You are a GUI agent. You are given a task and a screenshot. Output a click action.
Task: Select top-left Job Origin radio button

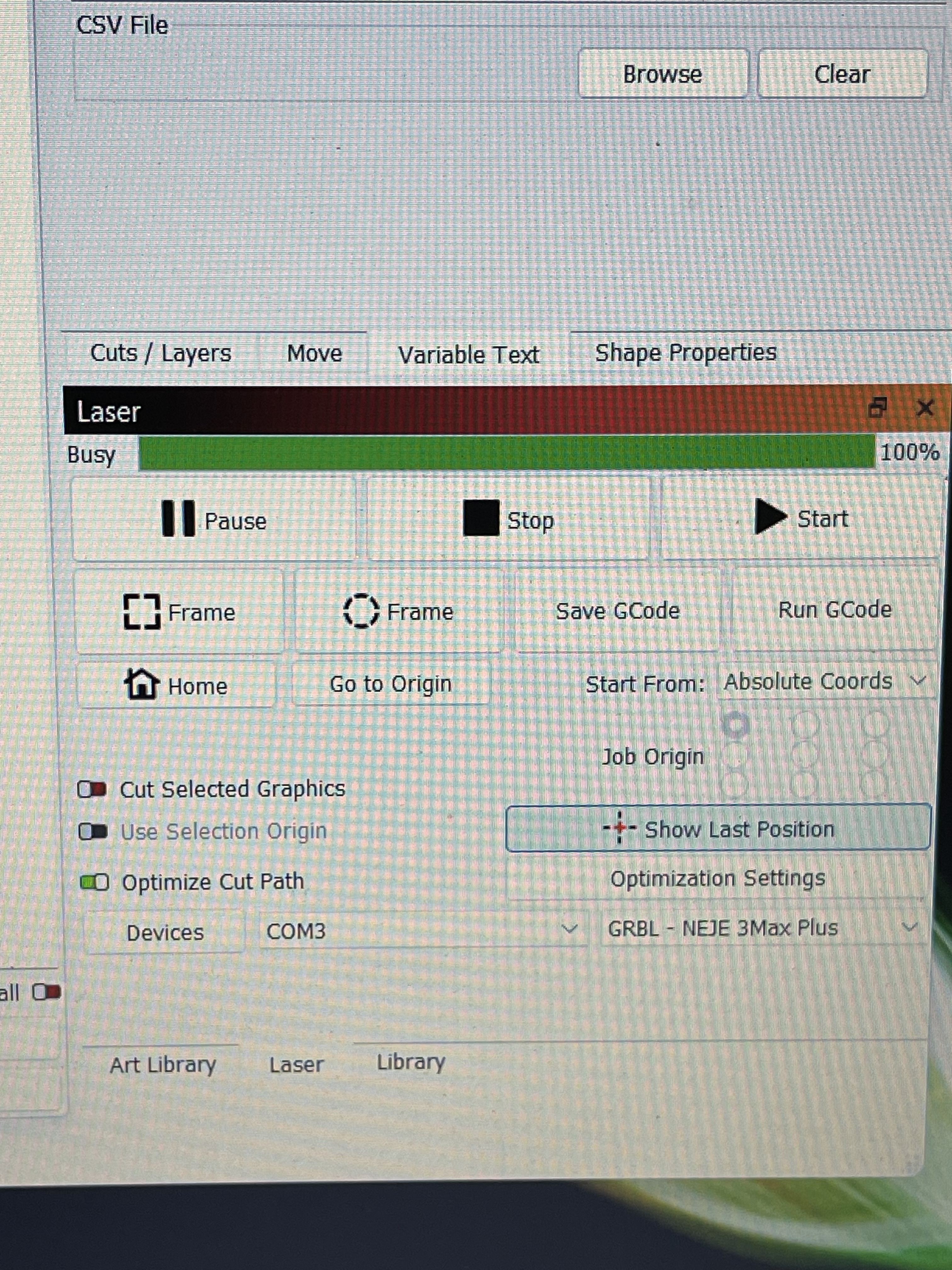pyautogui.click(x=736, y=724)
